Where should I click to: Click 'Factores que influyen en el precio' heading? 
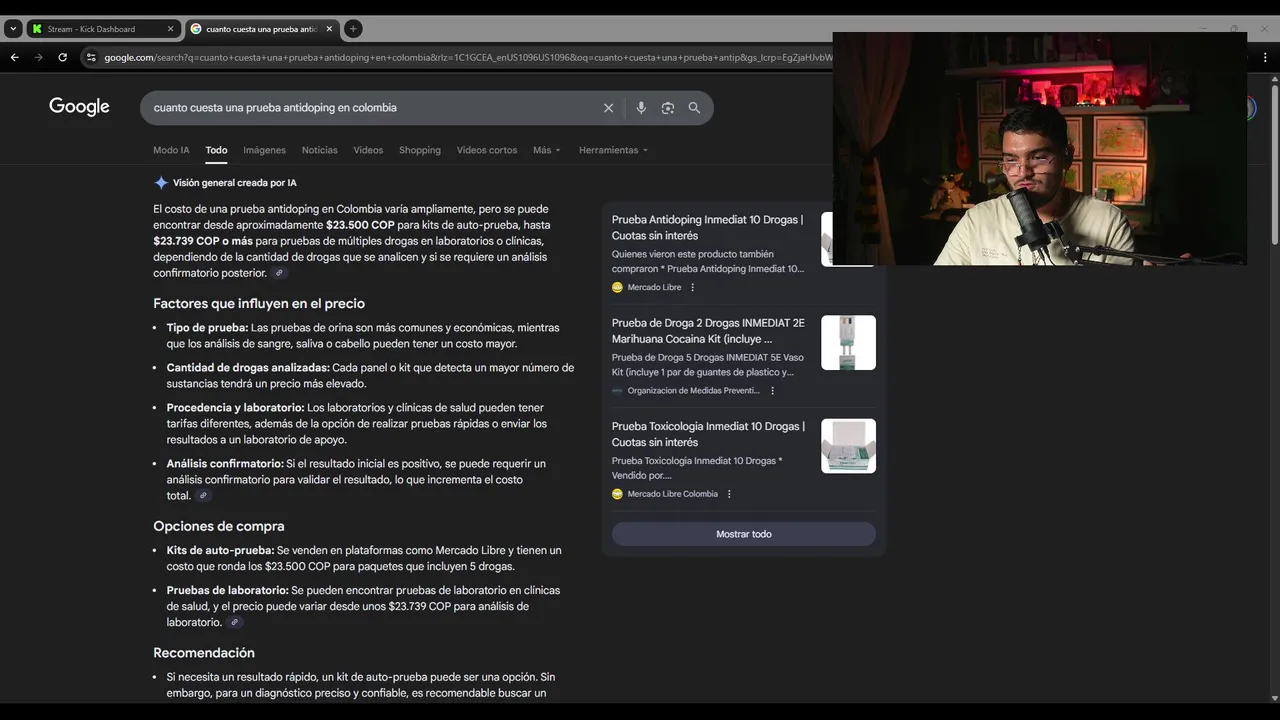[x=259, y=303]
